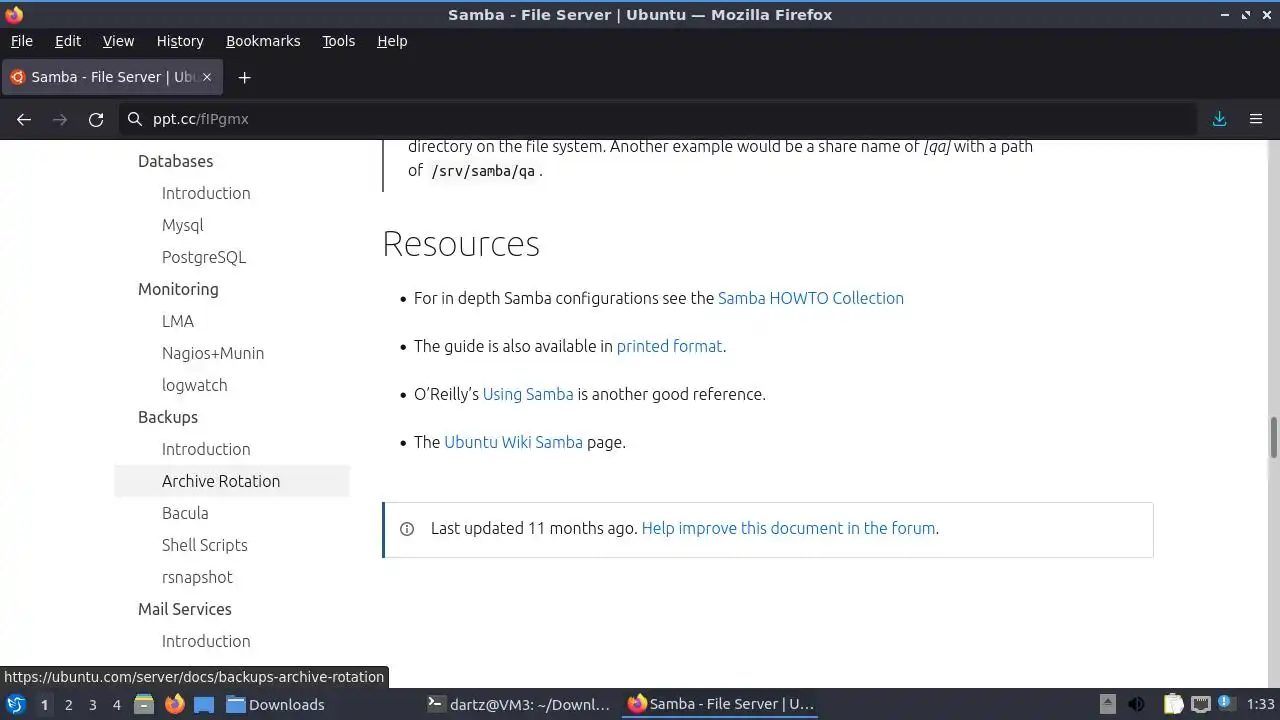
Task: Click the show desktop taskbar icon
Action: tap(204, 704)
